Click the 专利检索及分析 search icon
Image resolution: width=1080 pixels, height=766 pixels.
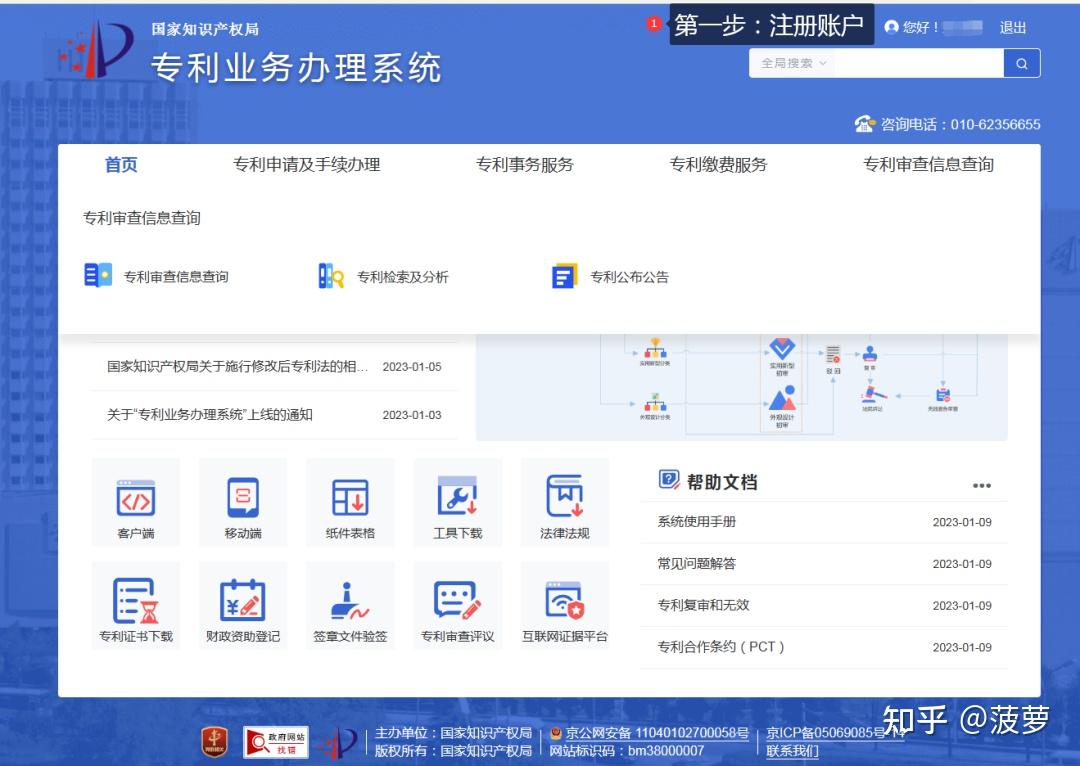click(x=331, y=276)
